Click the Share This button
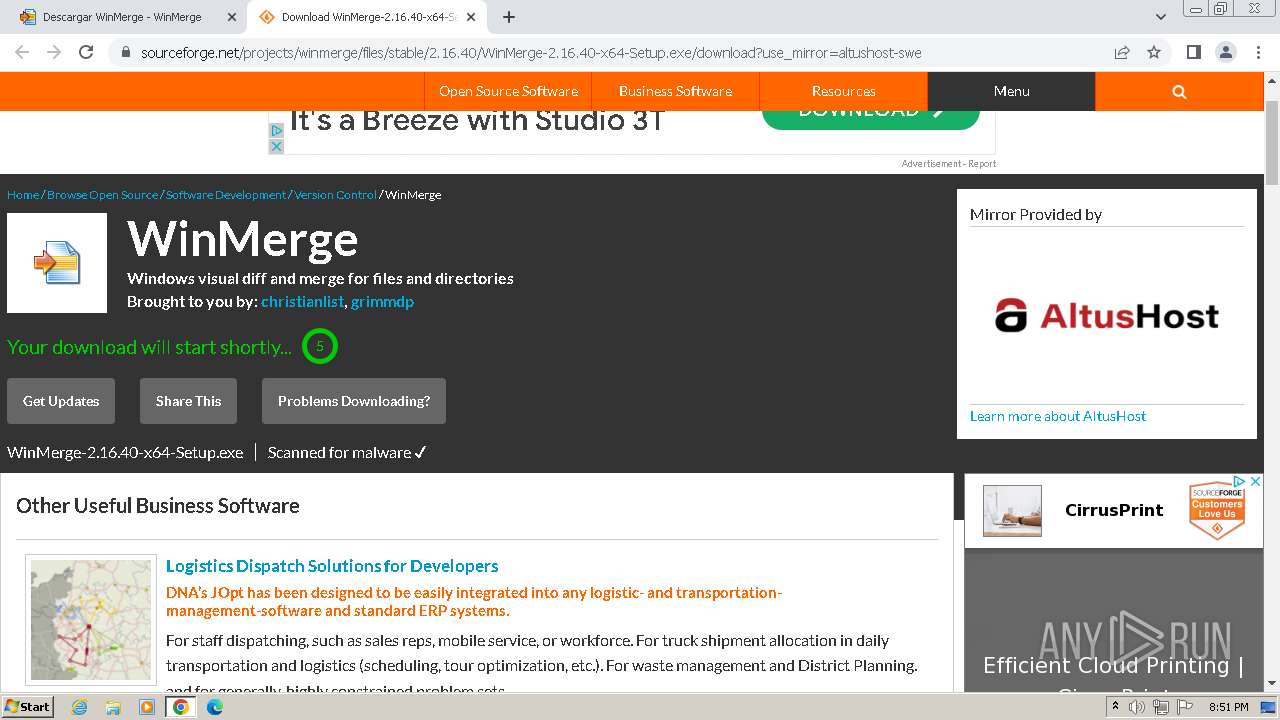1280x720 pixels. [188, 401]
